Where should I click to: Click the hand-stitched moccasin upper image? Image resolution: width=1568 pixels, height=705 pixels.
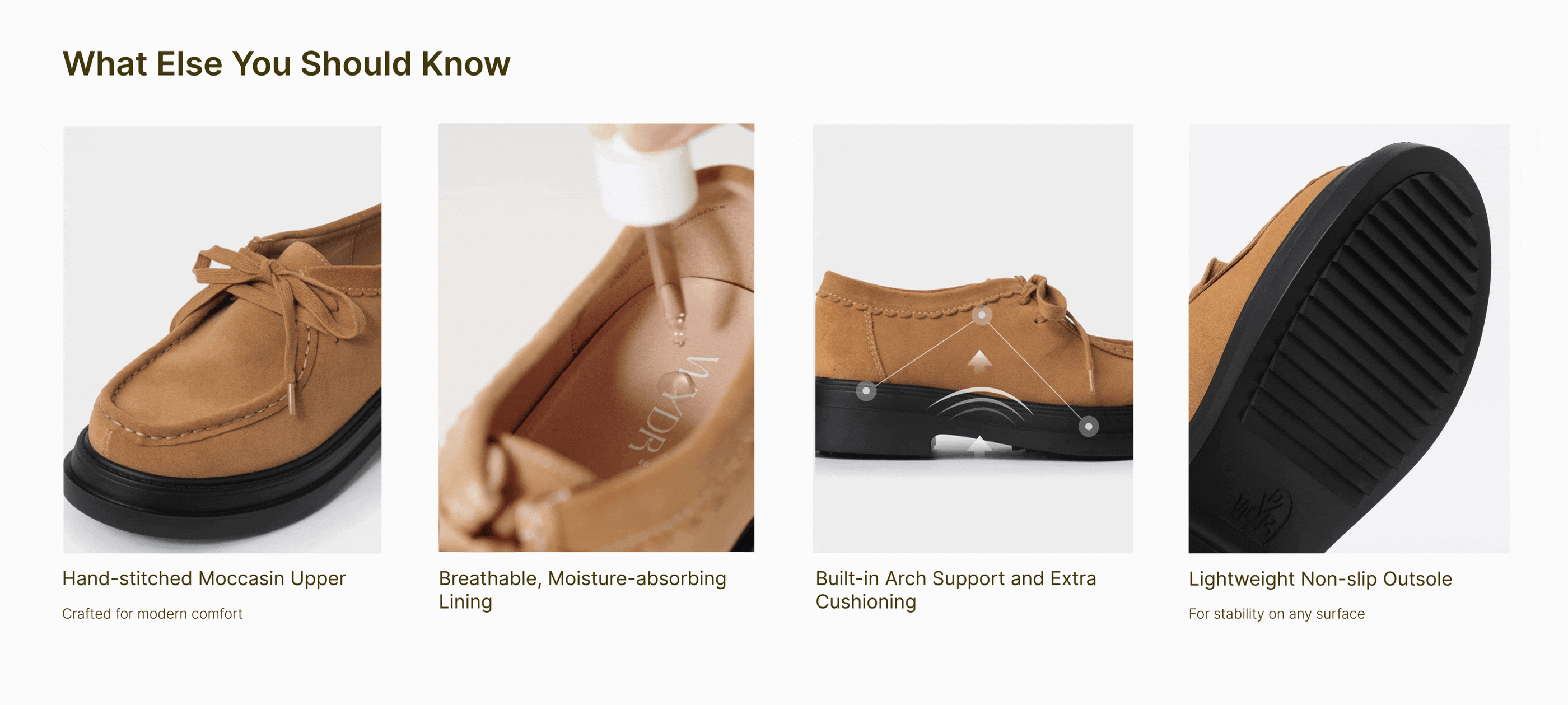pos(222,339)
